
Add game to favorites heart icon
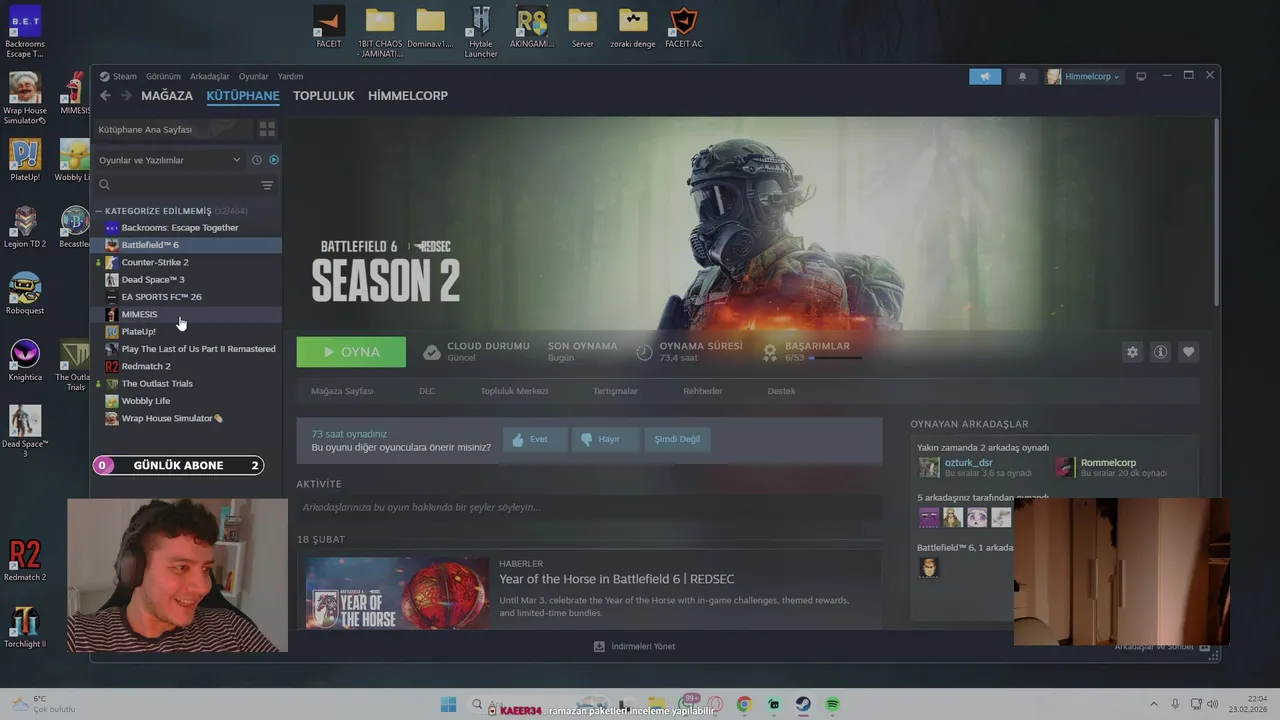1188,352
